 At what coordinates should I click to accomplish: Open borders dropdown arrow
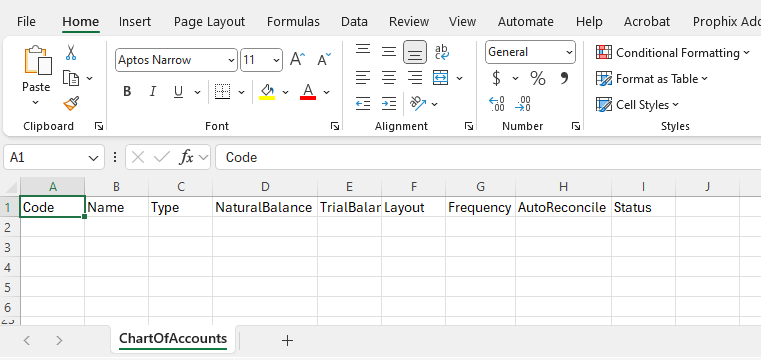241,92
